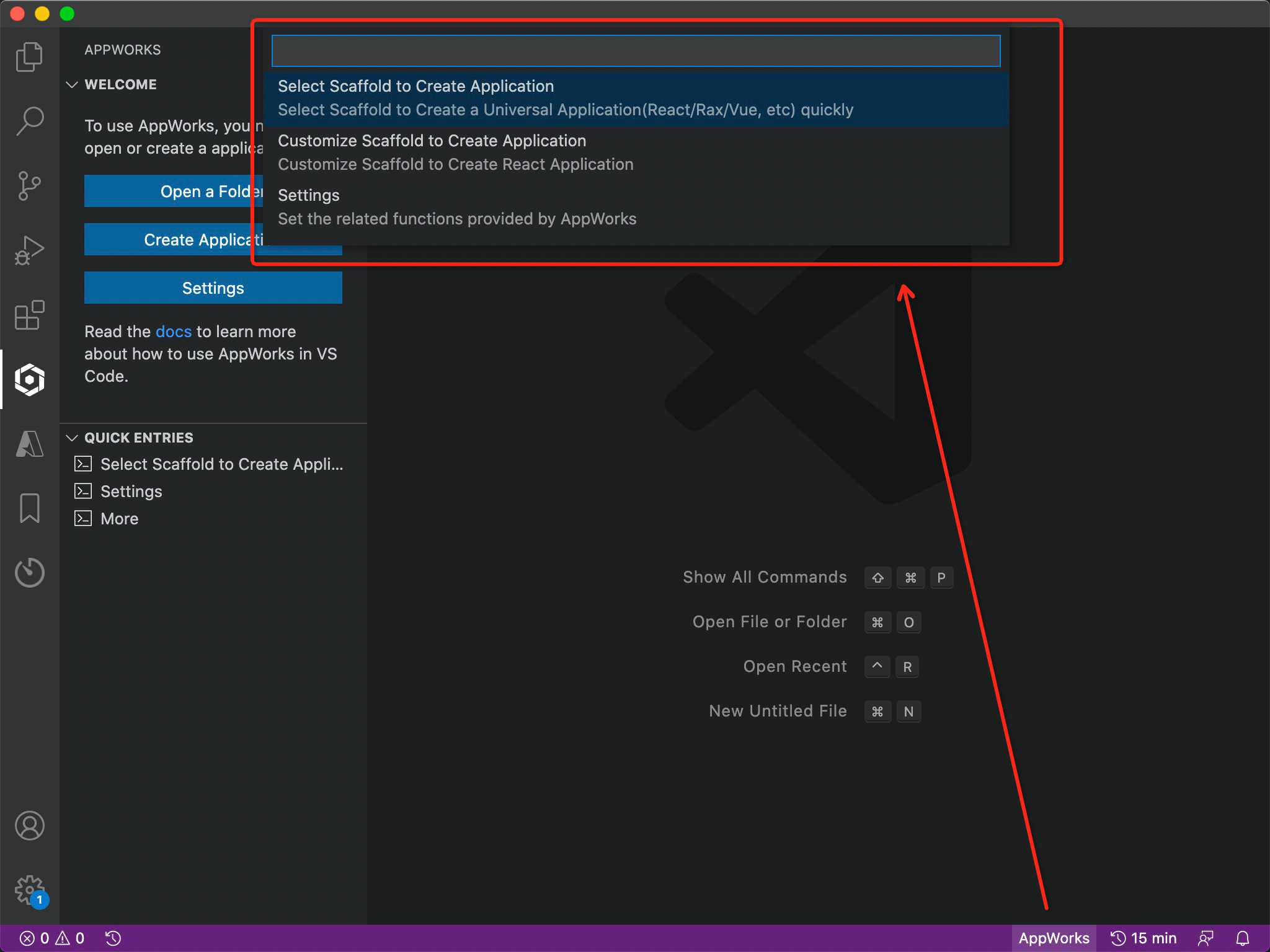Screen dimensions: 1270x952
Task: Open the Bookmarks view icon
Action: pyautogui.click(x=29, y=508)
